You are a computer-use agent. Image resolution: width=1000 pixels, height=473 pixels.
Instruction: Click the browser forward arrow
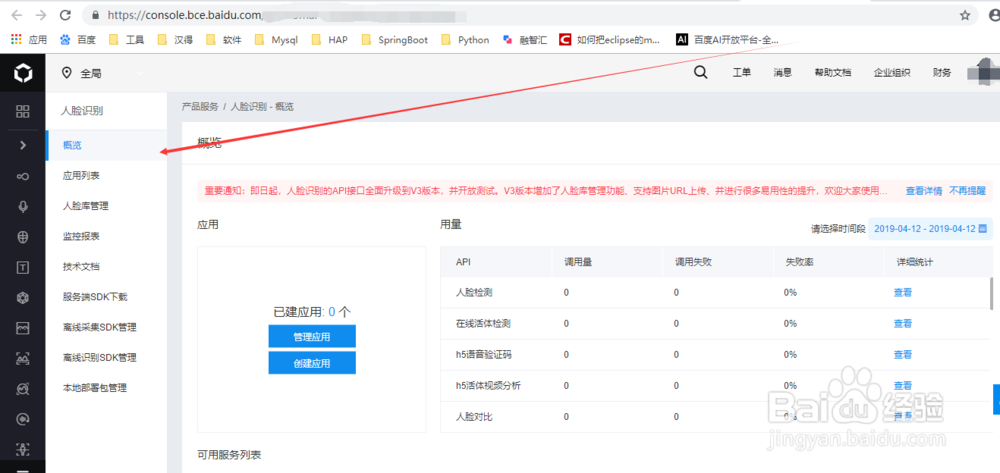[41, 15]
